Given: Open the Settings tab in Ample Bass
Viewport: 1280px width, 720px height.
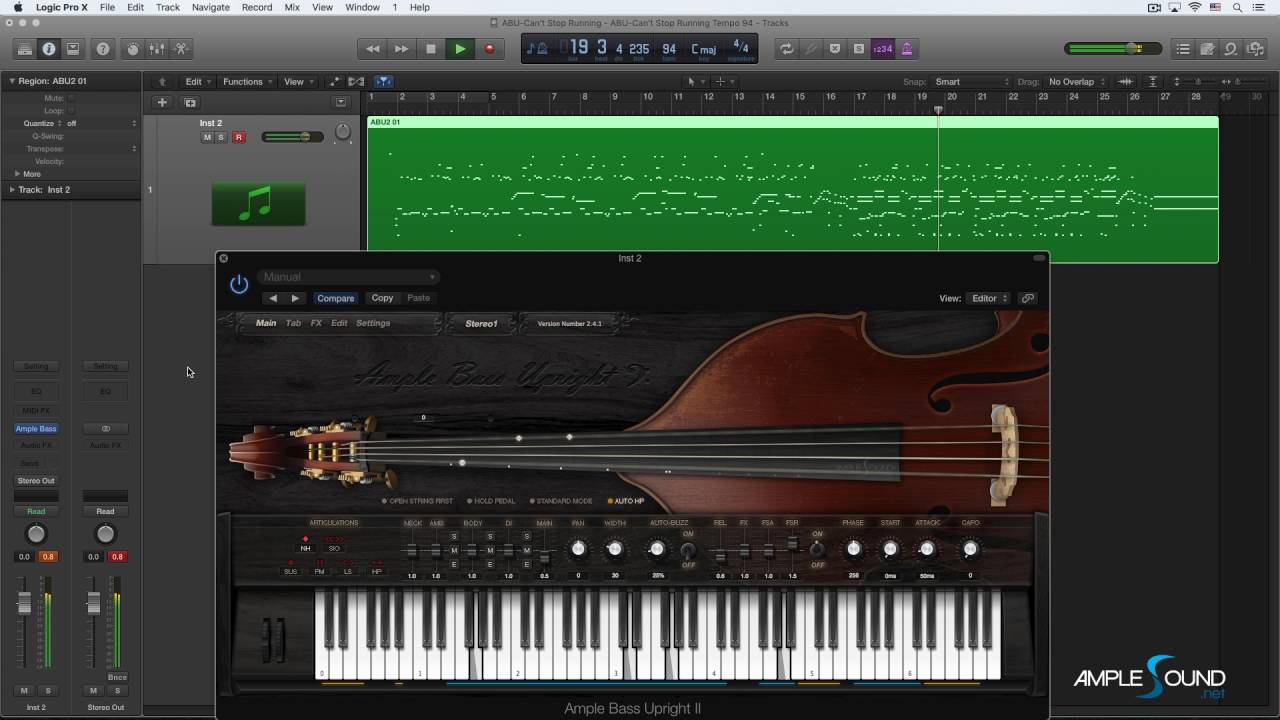Looking at the screenshot, I should coord(373,323).
